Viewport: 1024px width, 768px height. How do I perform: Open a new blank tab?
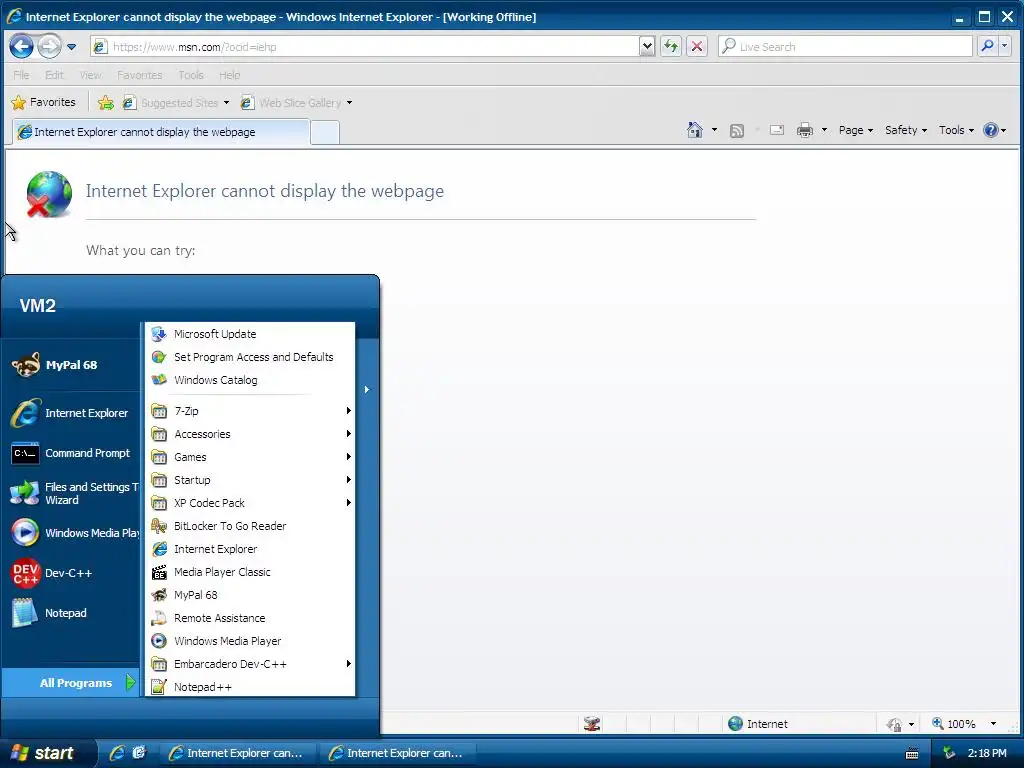point(325,133)
